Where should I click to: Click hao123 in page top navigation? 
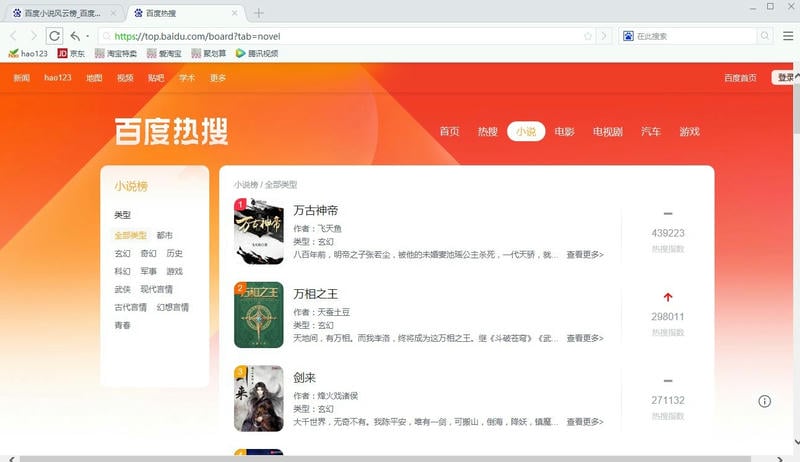58,78
